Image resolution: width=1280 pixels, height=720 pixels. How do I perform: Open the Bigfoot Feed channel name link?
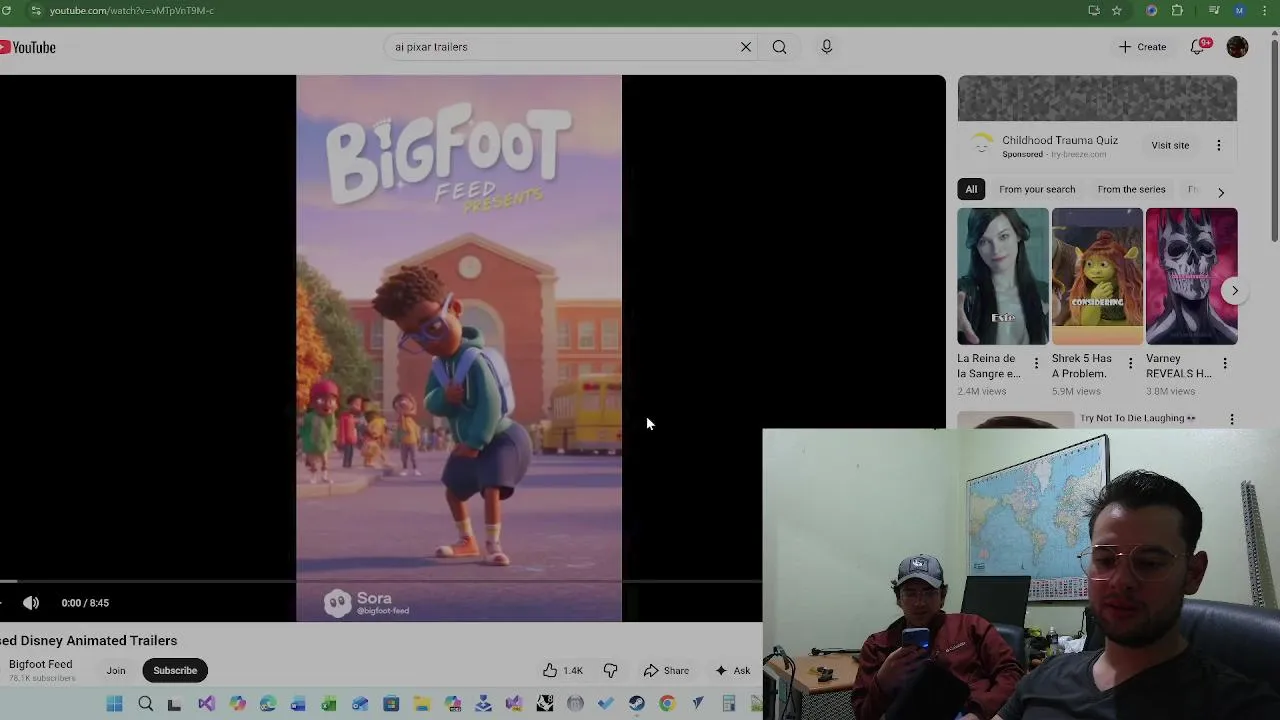[41, 664]
